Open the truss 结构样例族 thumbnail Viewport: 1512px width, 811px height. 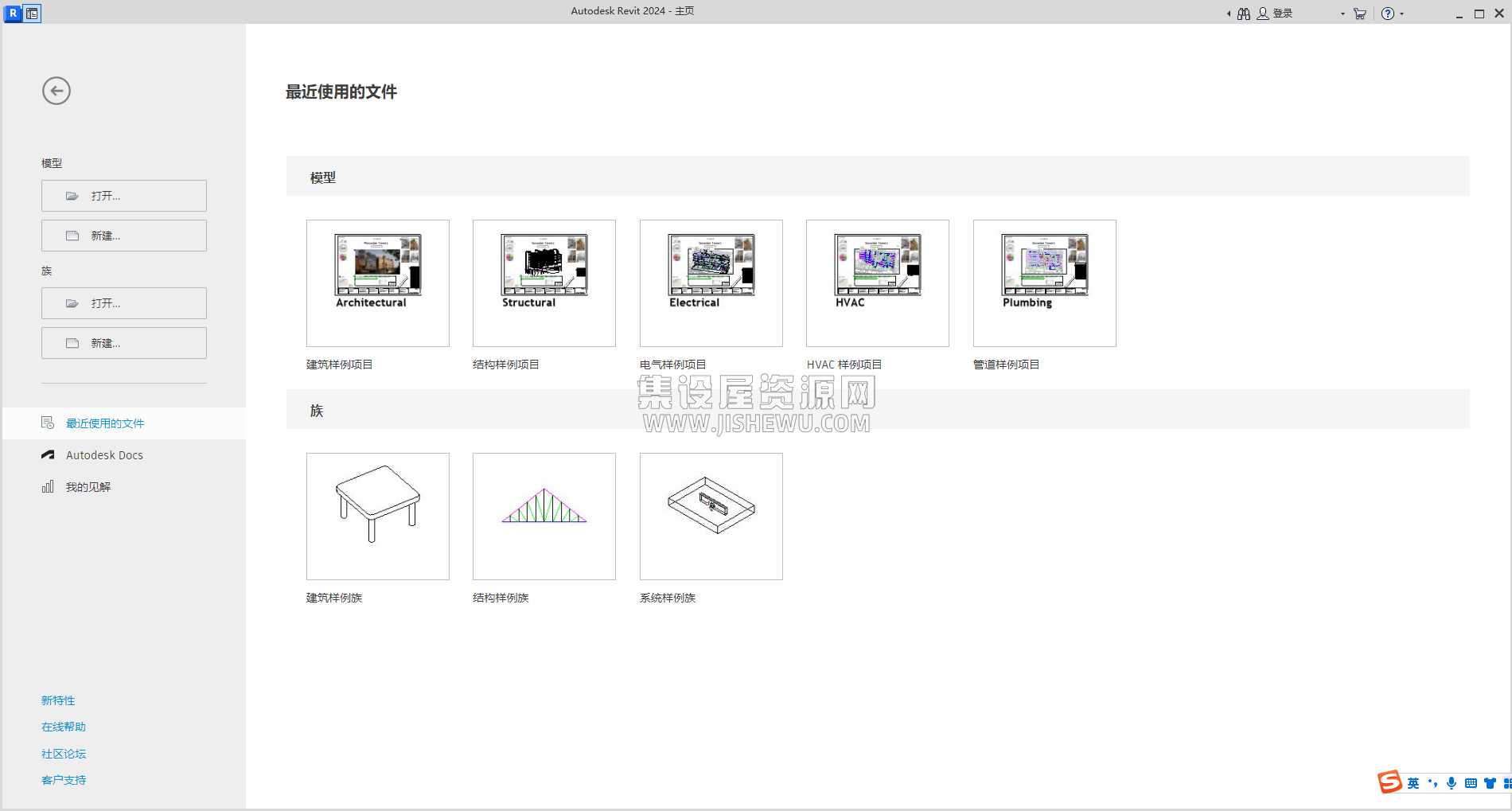tap(544, 517)
